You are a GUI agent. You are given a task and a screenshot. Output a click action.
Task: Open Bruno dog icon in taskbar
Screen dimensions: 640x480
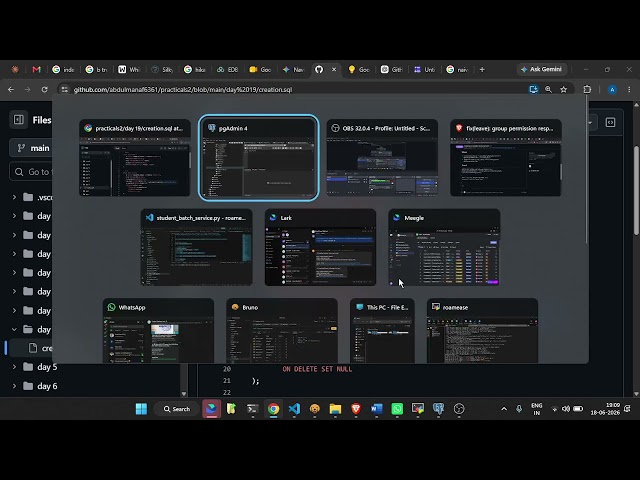pyautogui.click(x=315, y=409)
